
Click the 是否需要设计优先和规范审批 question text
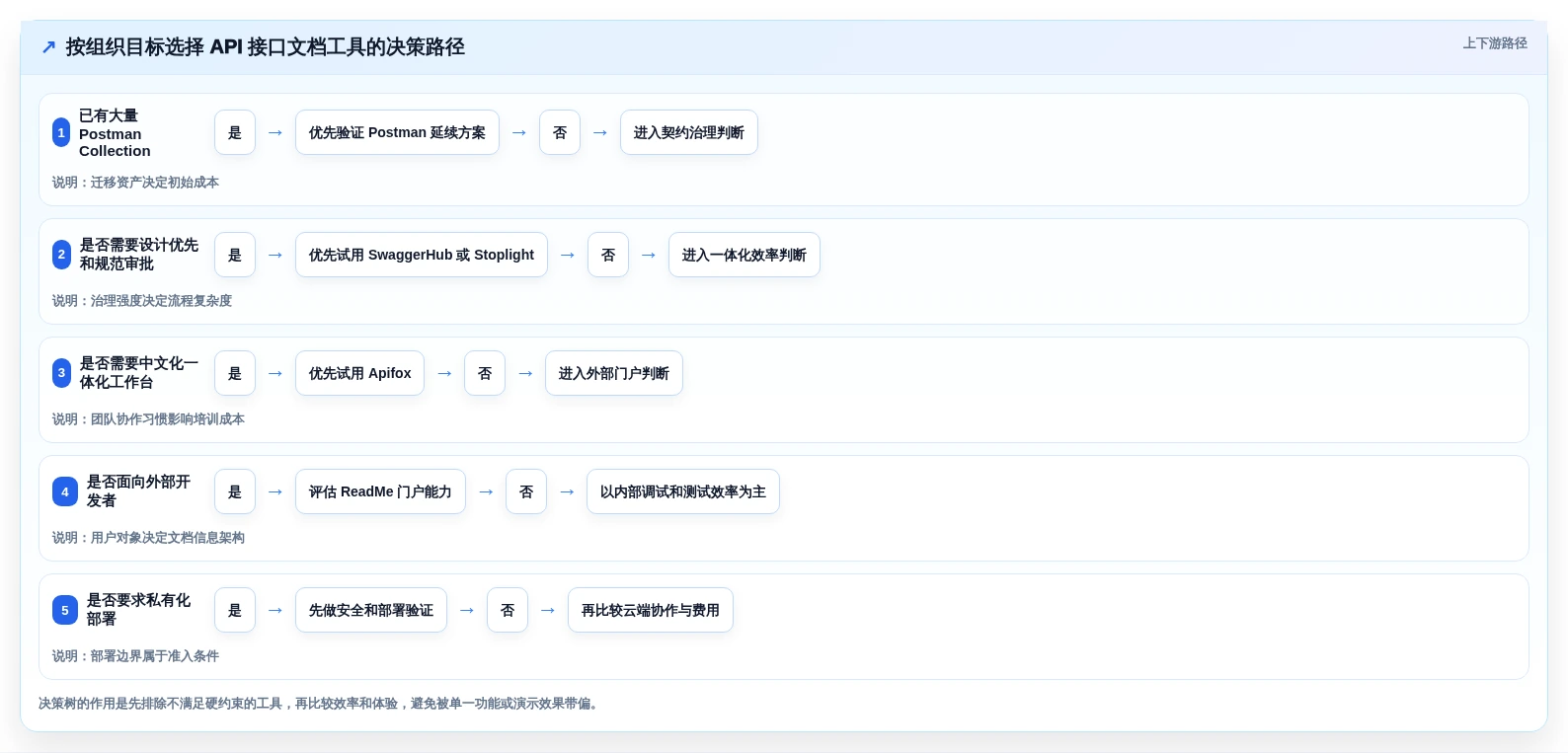click(139, 255)
